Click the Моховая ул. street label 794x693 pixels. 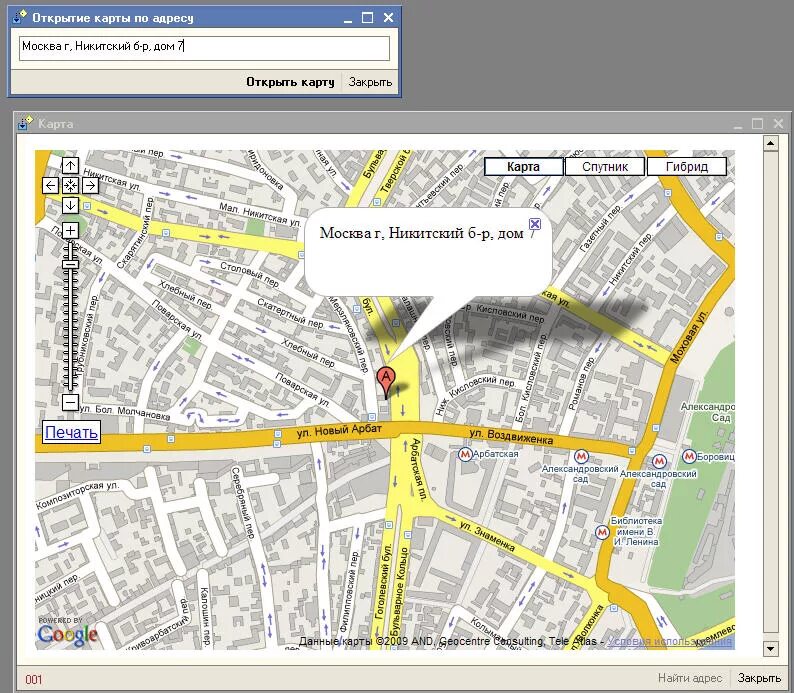[690, 335]
